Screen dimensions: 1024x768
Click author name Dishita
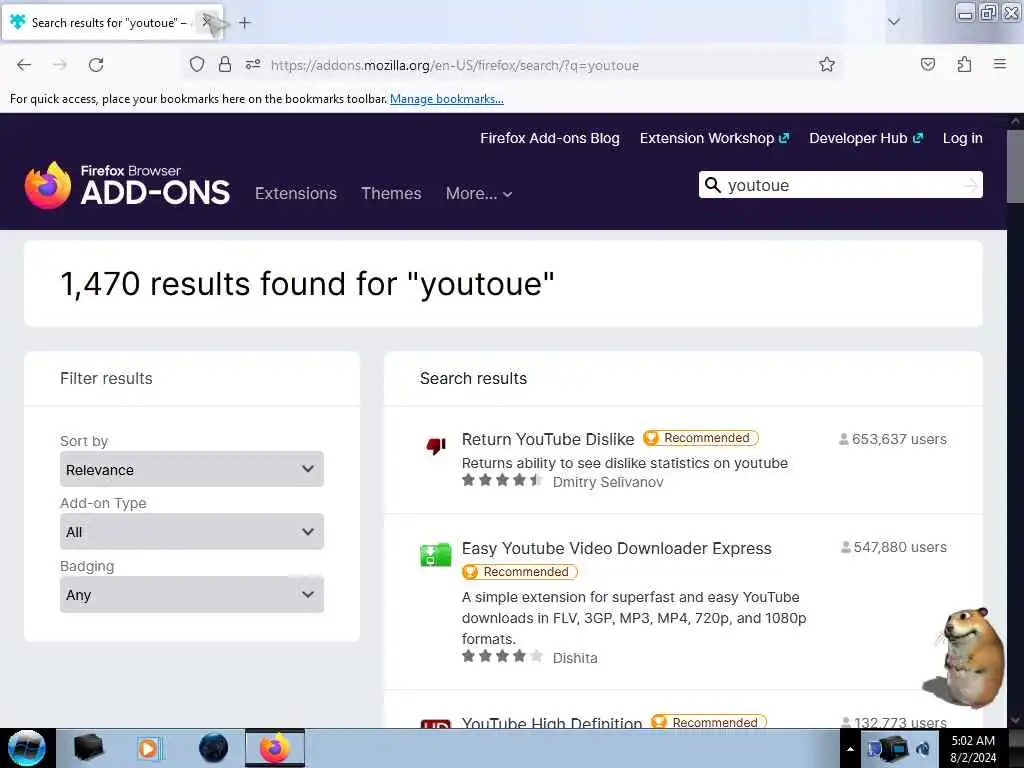(575, 658)
